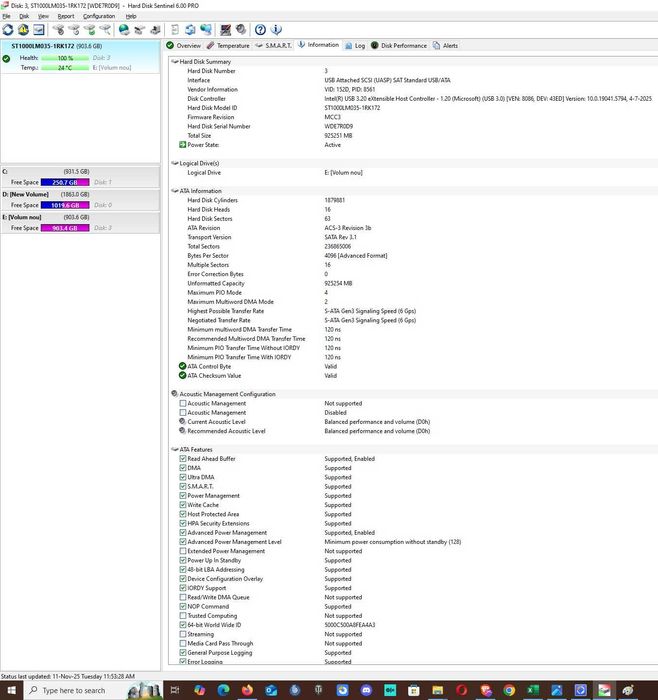The height and width of the screenshot is (700, 658).
Task: Open the Report menu
Action: [66, 16]
